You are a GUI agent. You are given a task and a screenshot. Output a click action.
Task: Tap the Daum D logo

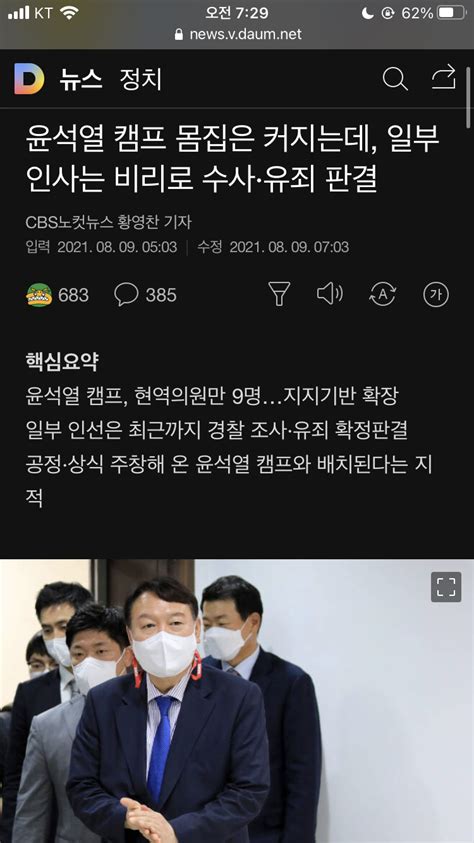[x=29, y=79]
